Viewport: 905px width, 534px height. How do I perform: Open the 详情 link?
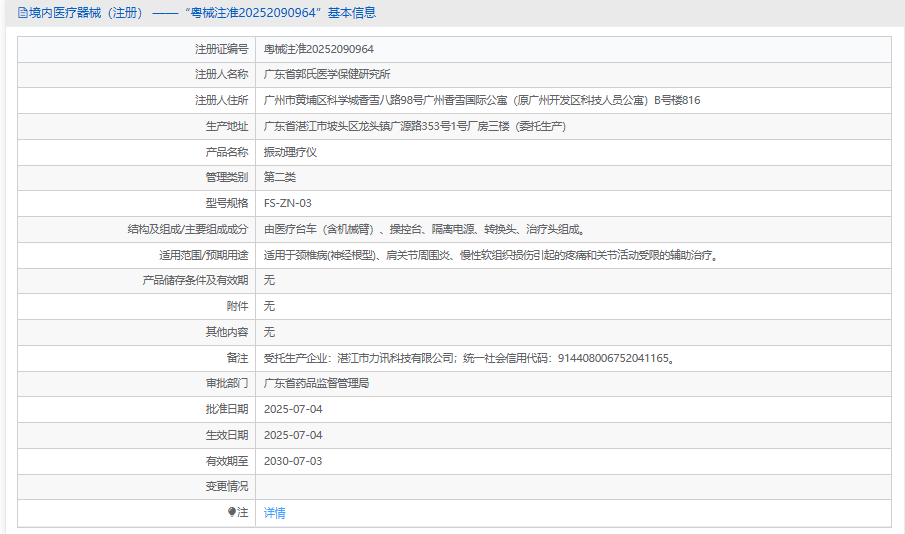274,513
